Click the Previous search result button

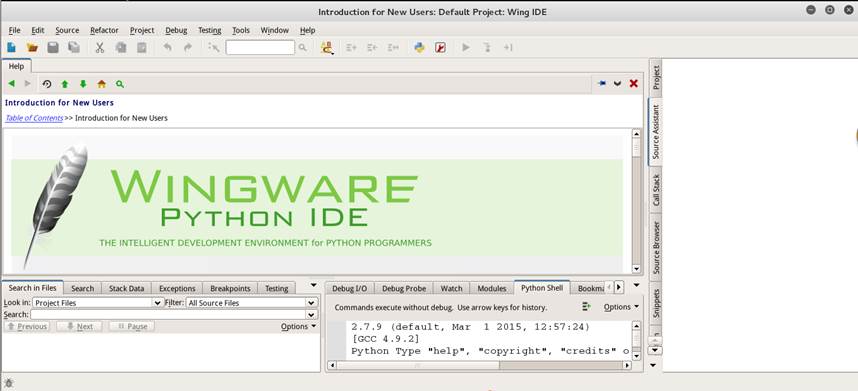point(27,326)
